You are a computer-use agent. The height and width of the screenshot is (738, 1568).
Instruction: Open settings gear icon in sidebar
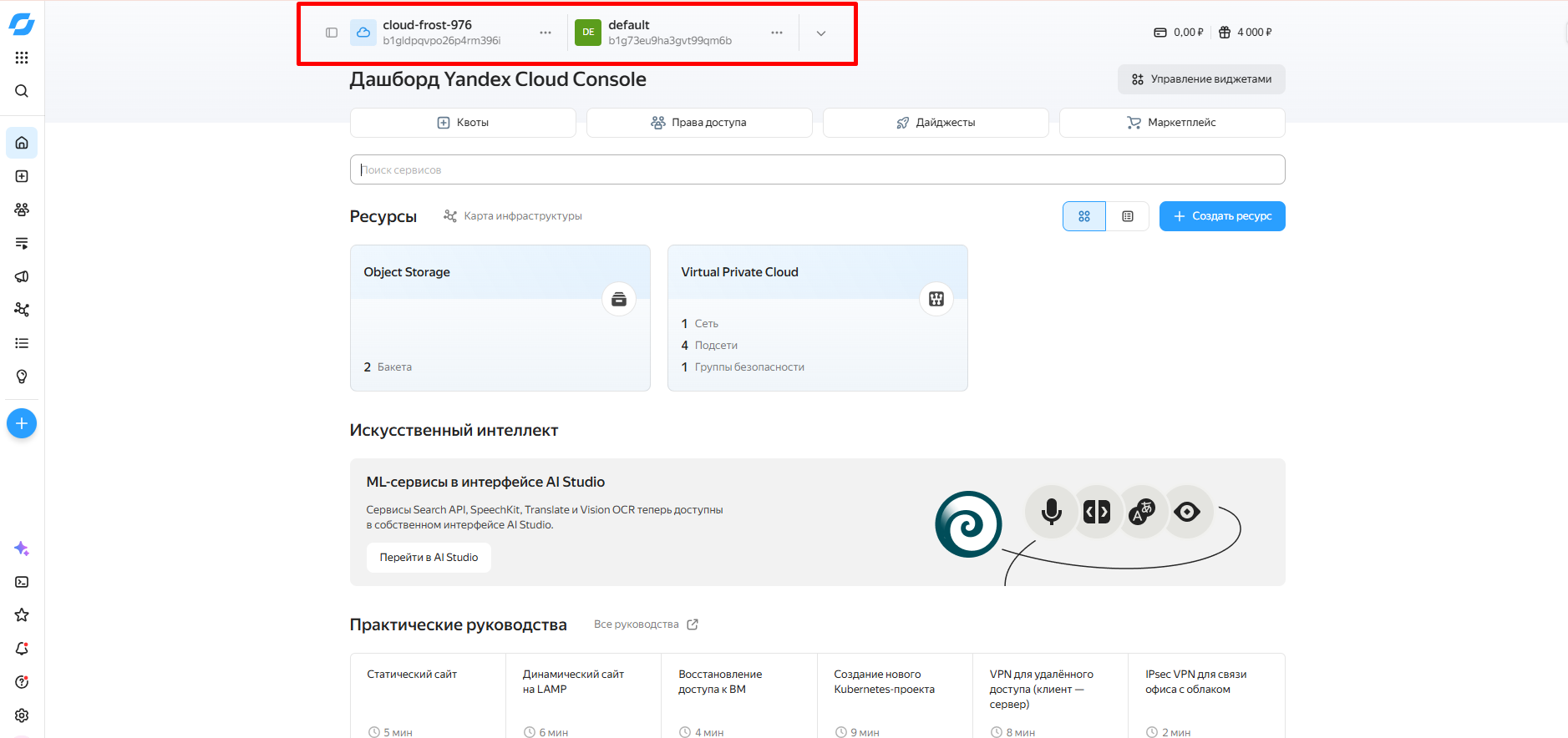tap(22, 715)
